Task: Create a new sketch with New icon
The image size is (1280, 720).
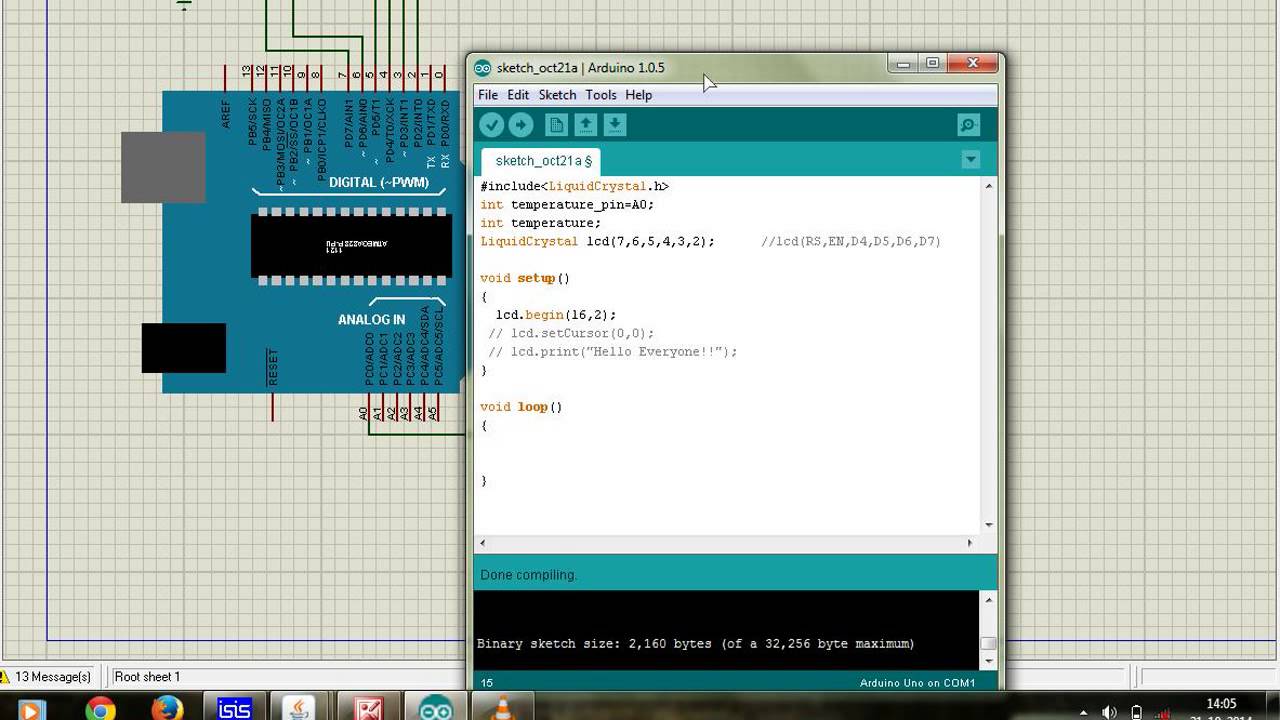Action: tap(557, 125)
